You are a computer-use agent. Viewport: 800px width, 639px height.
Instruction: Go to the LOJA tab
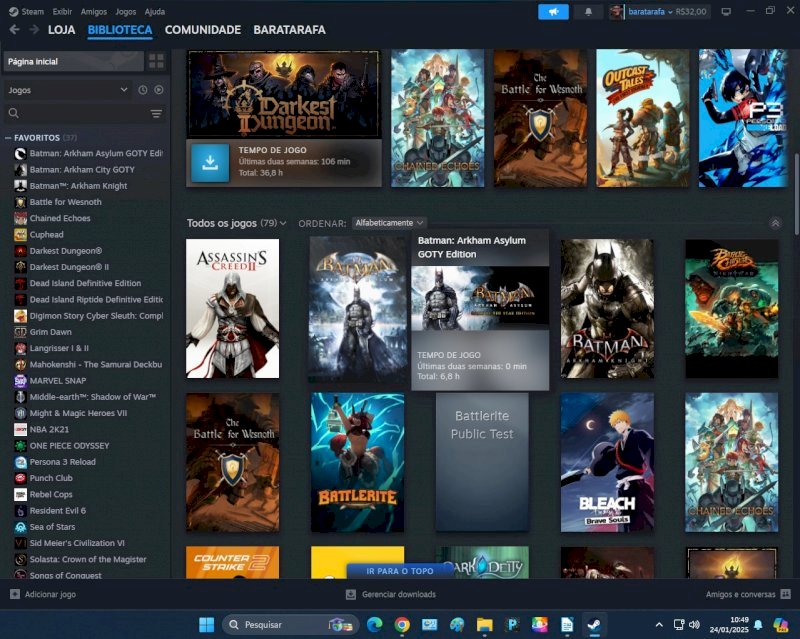pyautogui.click(x=61, y=30)
